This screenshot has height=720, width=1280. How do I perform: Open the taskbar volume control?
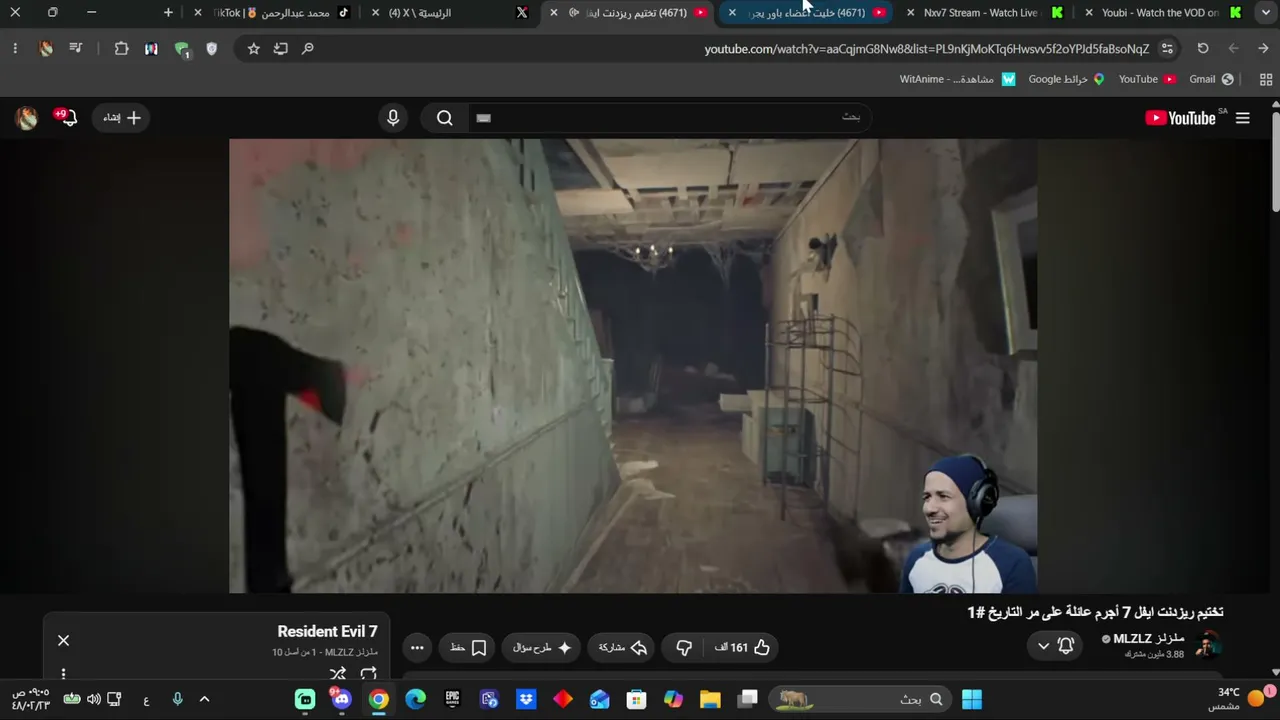[93, 699]
